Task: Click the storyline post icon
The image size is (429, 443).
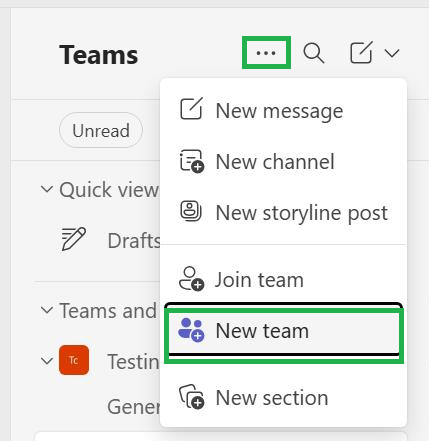Action: coord(191,211)
